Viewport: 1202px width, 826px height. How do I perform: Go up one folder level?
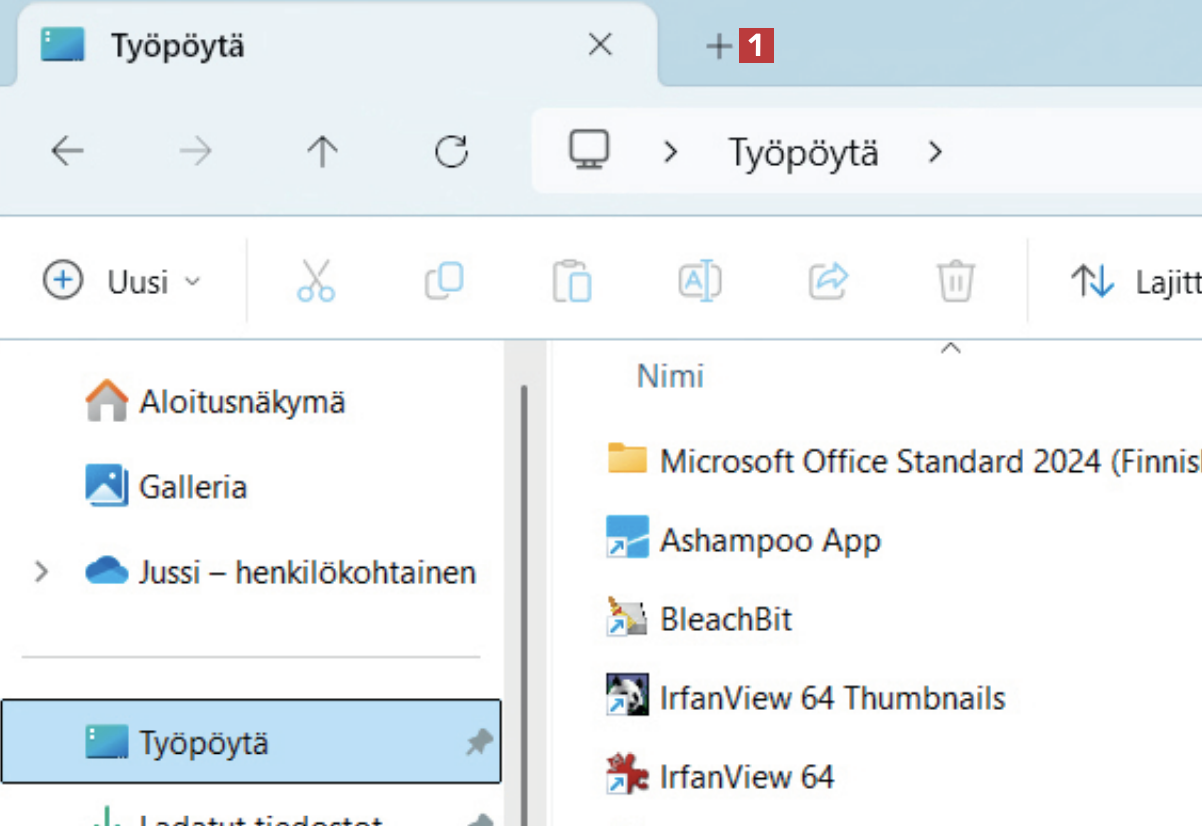tap(322, 152)
